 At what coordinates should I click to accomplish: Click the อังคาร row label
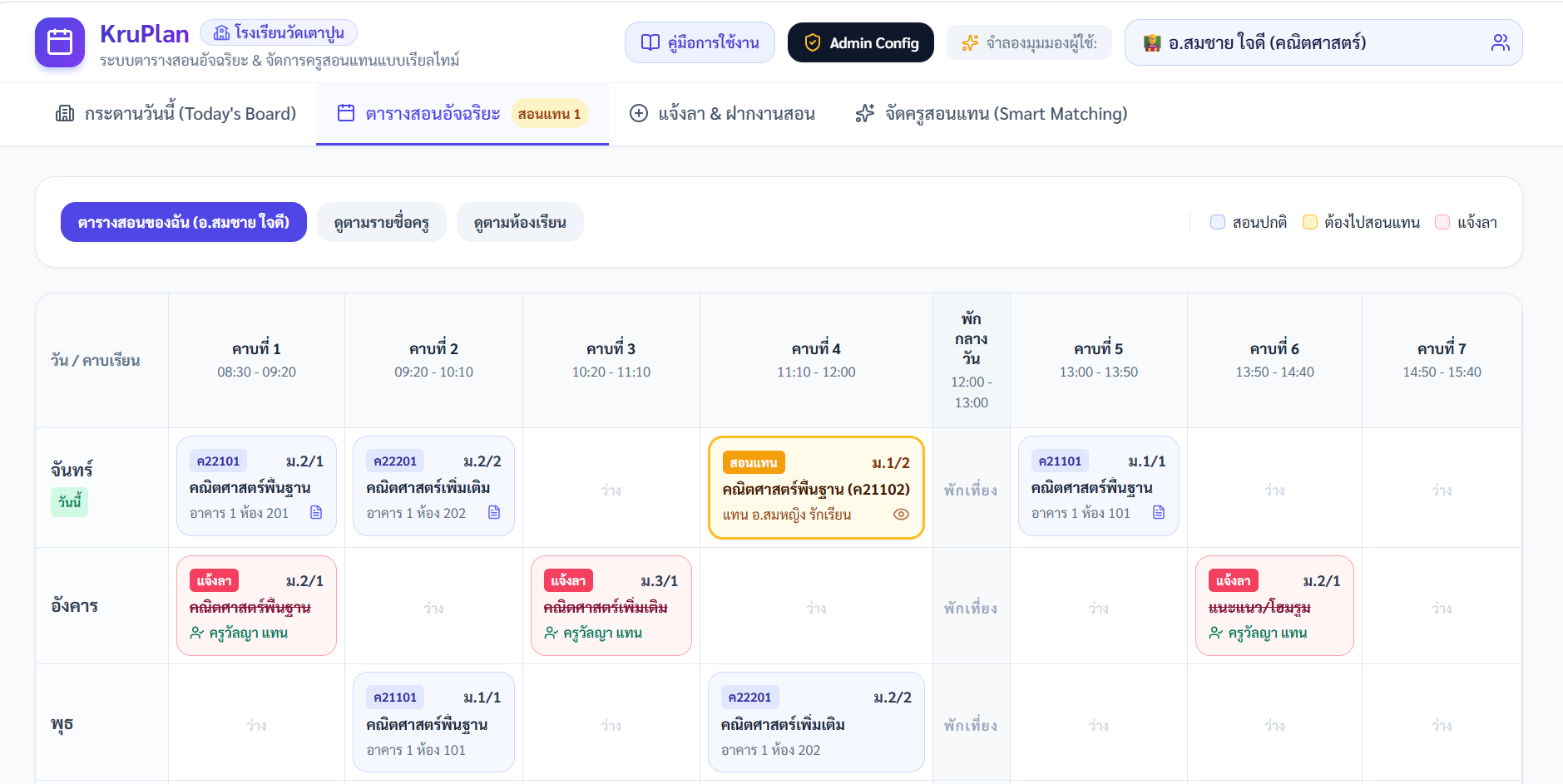74,606
